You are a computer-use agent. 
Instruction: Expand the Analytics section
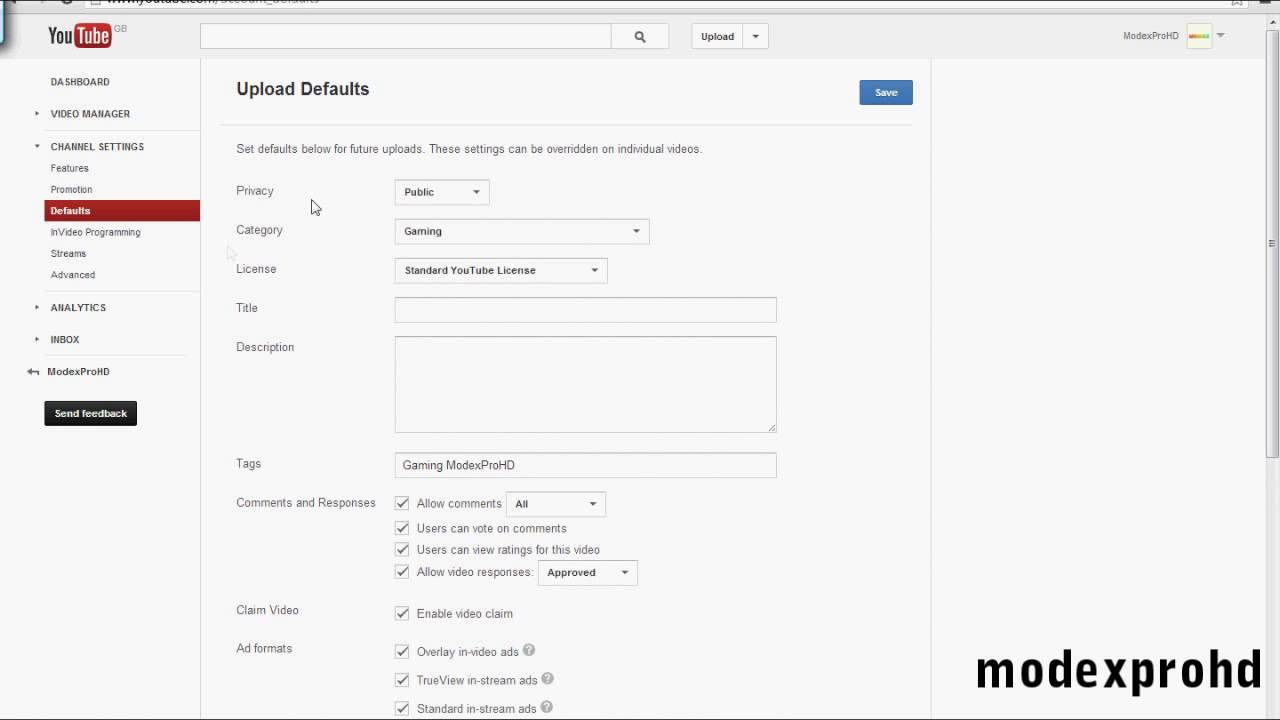(37, 308)
